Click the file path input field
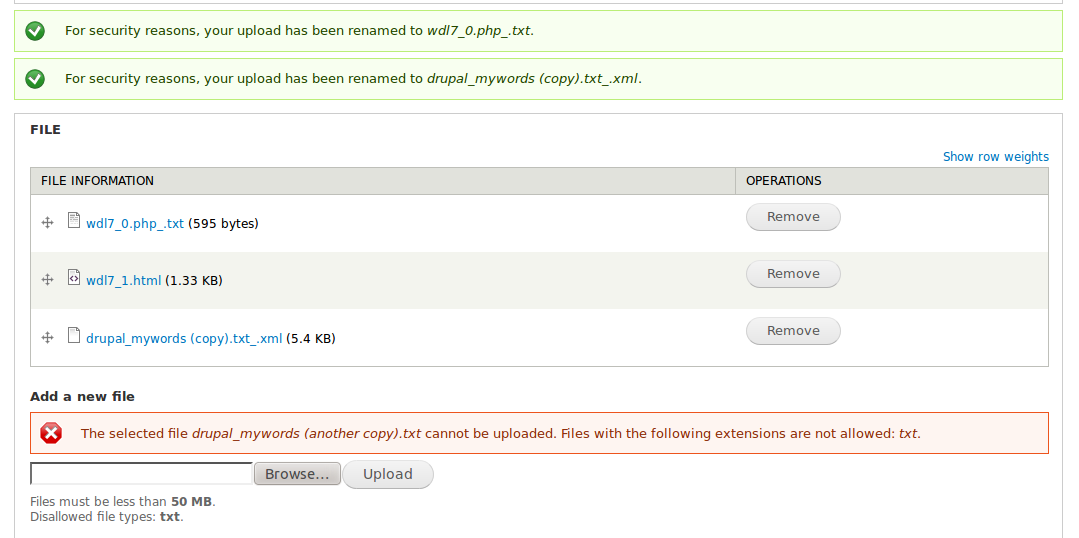1079x538 pixels. click(x=142, y=473)
